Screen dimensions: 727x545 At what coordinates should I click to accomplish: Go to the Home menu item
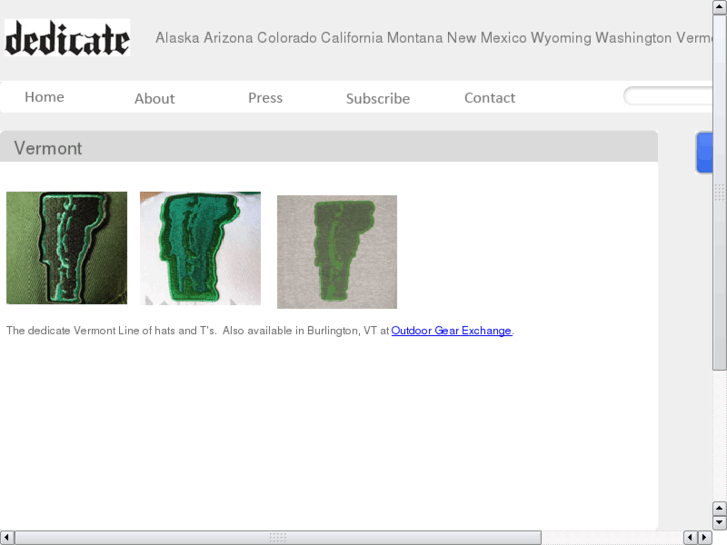45,97
